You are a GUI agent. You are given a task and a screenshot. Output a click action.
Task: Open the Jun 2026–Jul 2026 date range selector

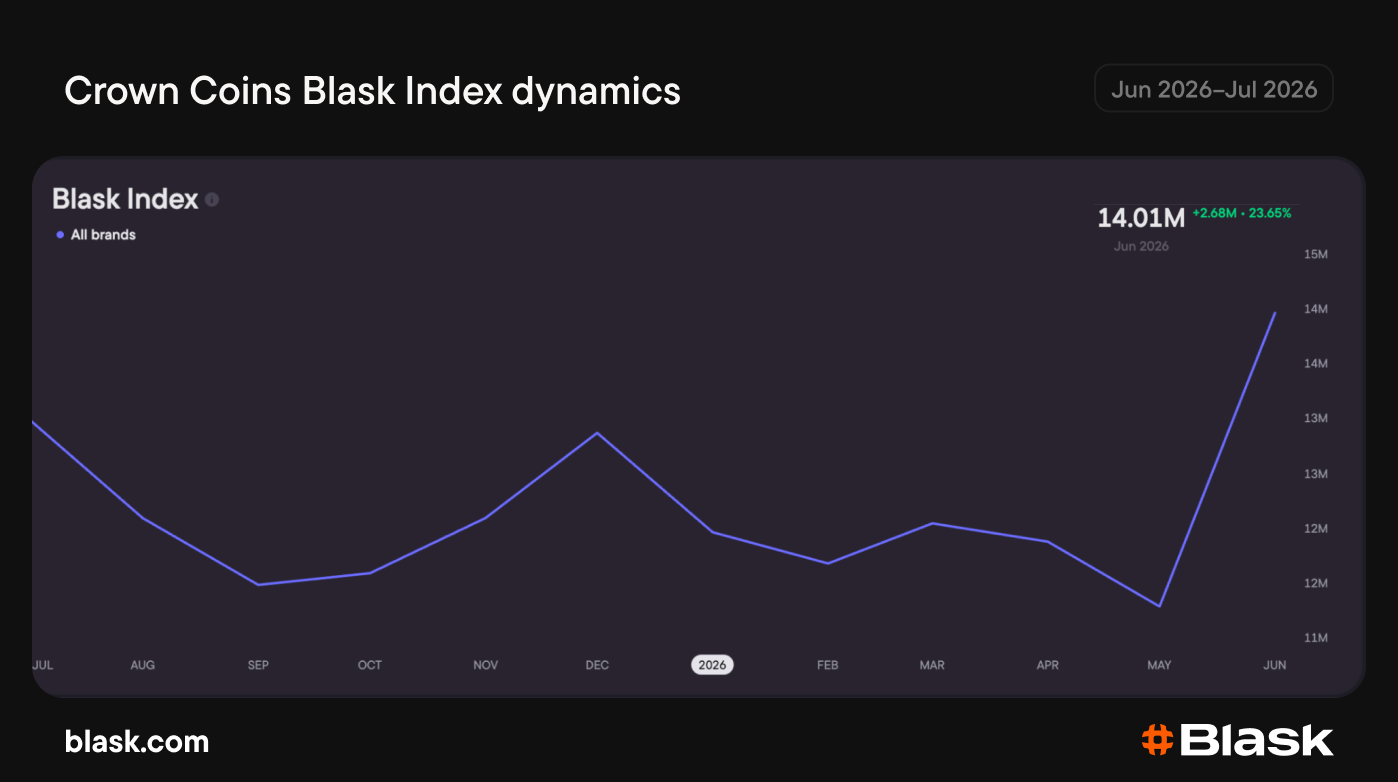[1214, 89]
